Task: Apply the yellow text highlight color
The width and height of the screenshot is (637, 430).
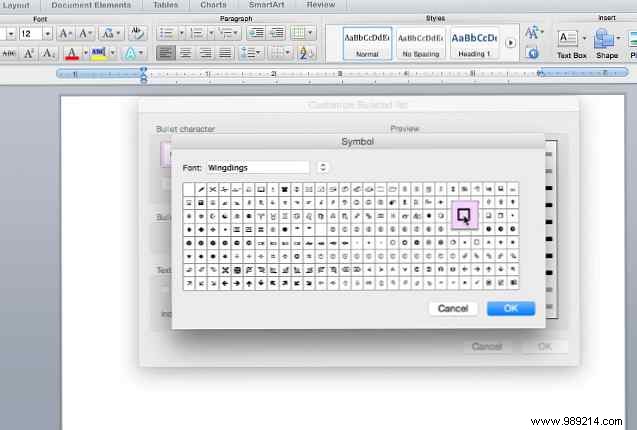Action: (x=99, y=53)
